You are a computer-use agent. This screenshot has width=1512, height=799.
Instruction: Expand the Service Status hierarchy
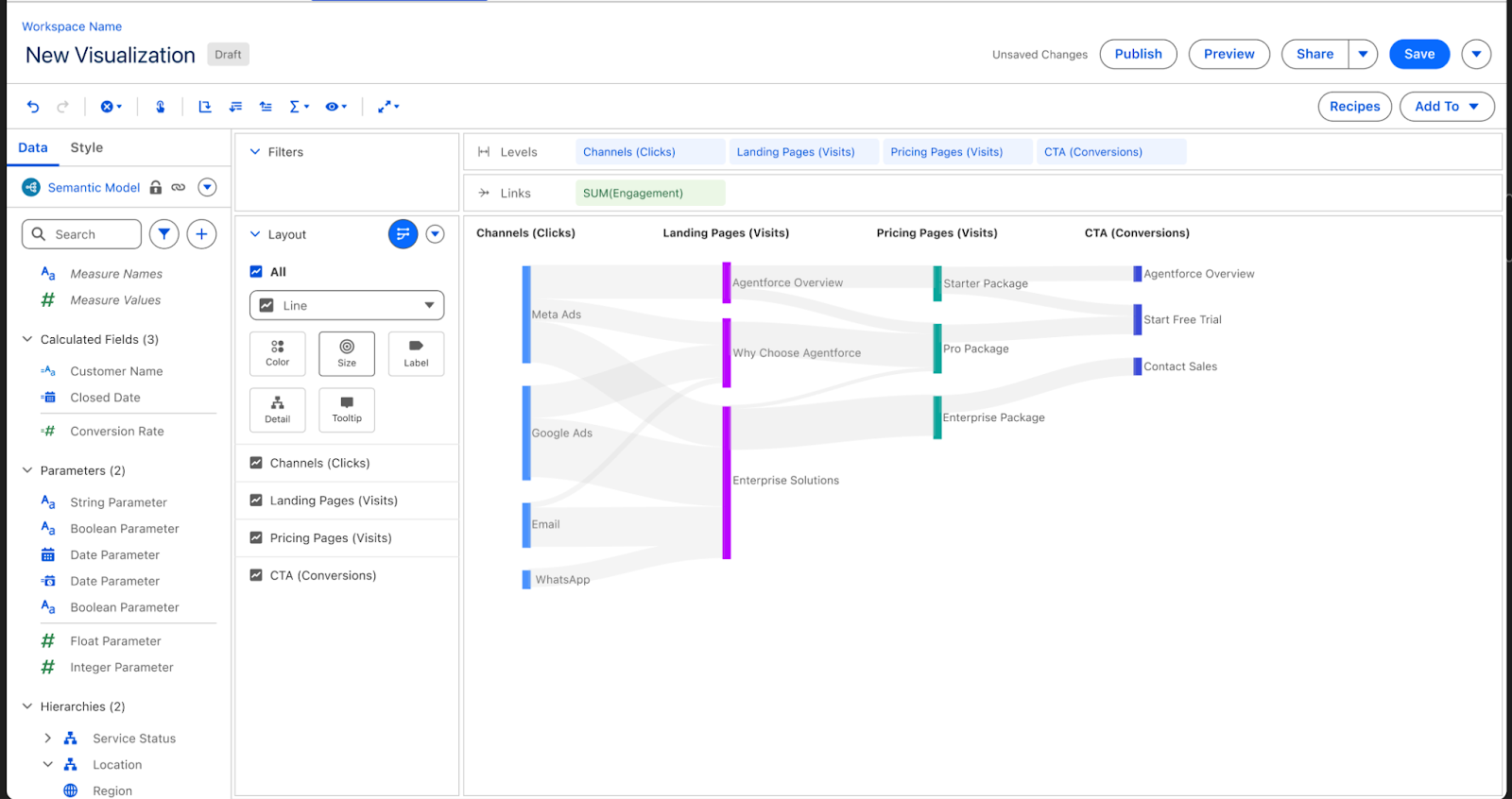pos(48,739)
